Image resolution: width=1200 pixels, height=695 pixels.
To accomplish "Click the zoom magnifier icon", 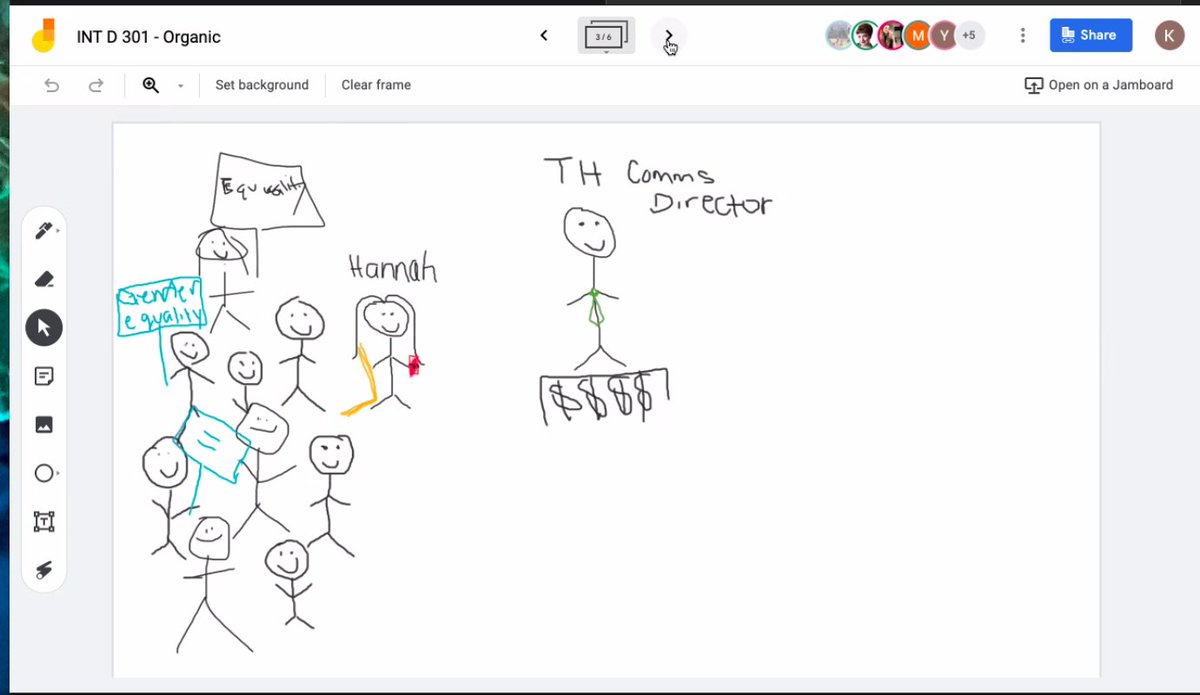I will [x=151, y=85].
